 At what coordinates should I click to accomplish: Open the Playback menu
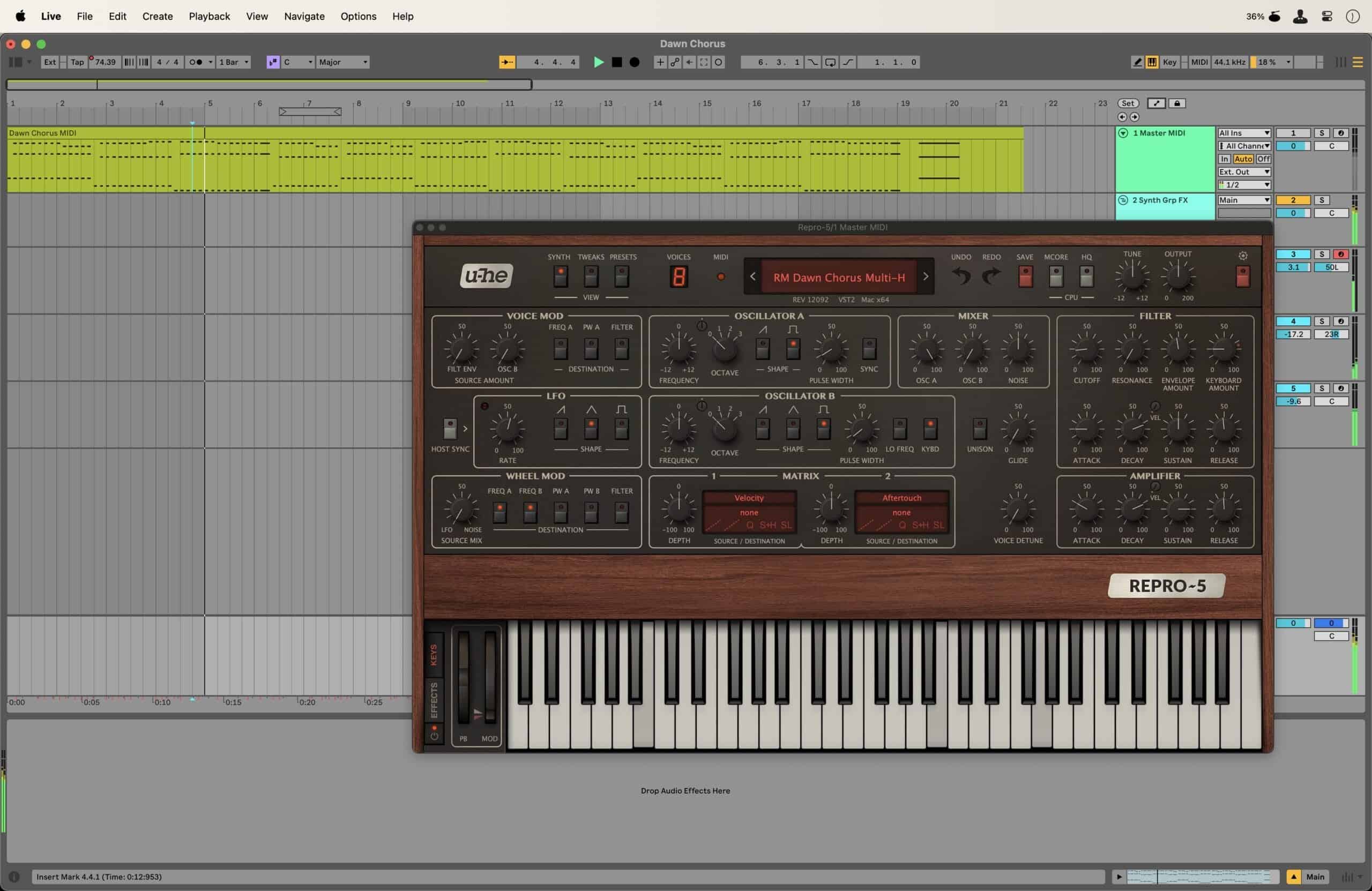point(209,16)
